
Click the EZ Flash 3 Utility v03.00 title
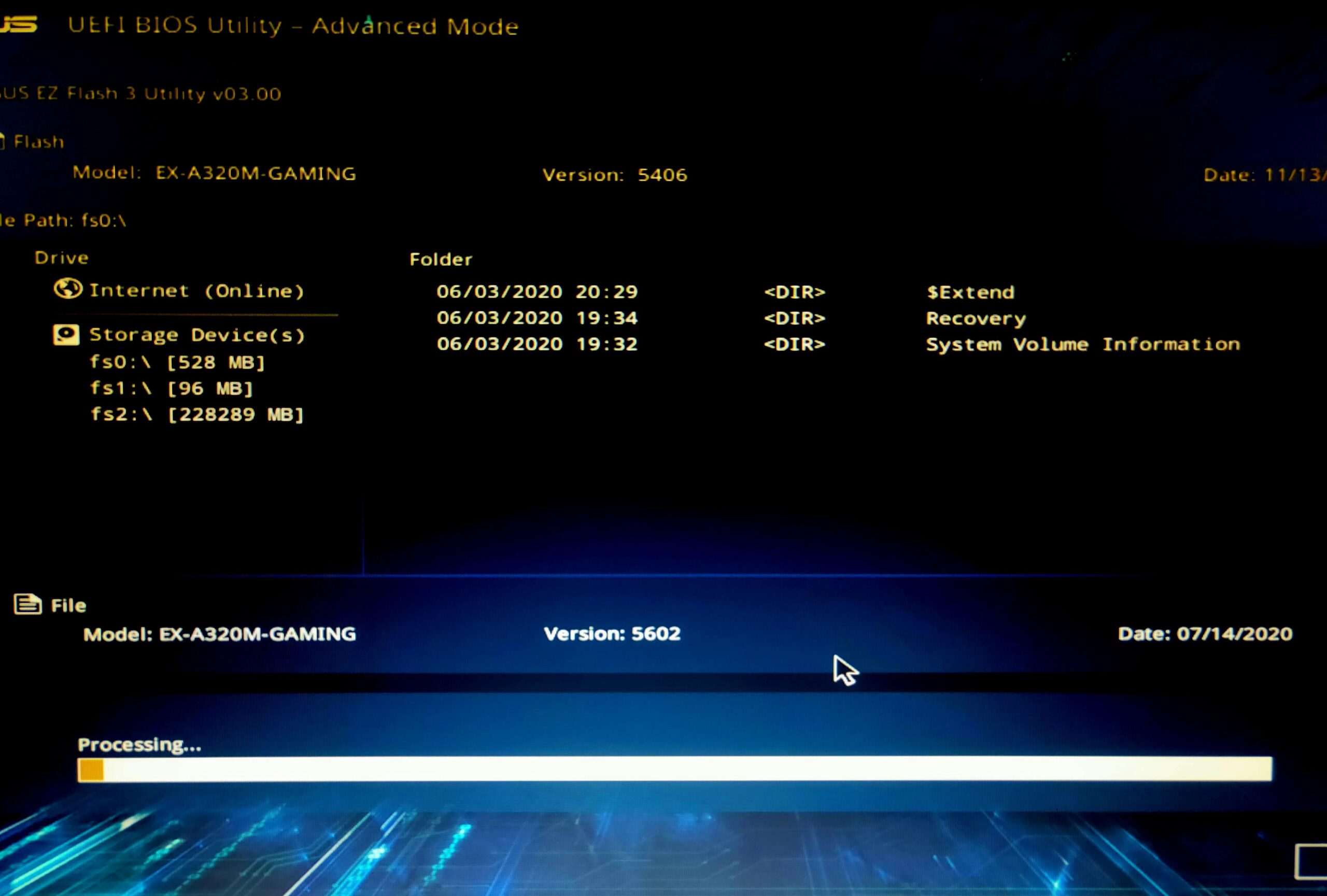click(140, 94)
